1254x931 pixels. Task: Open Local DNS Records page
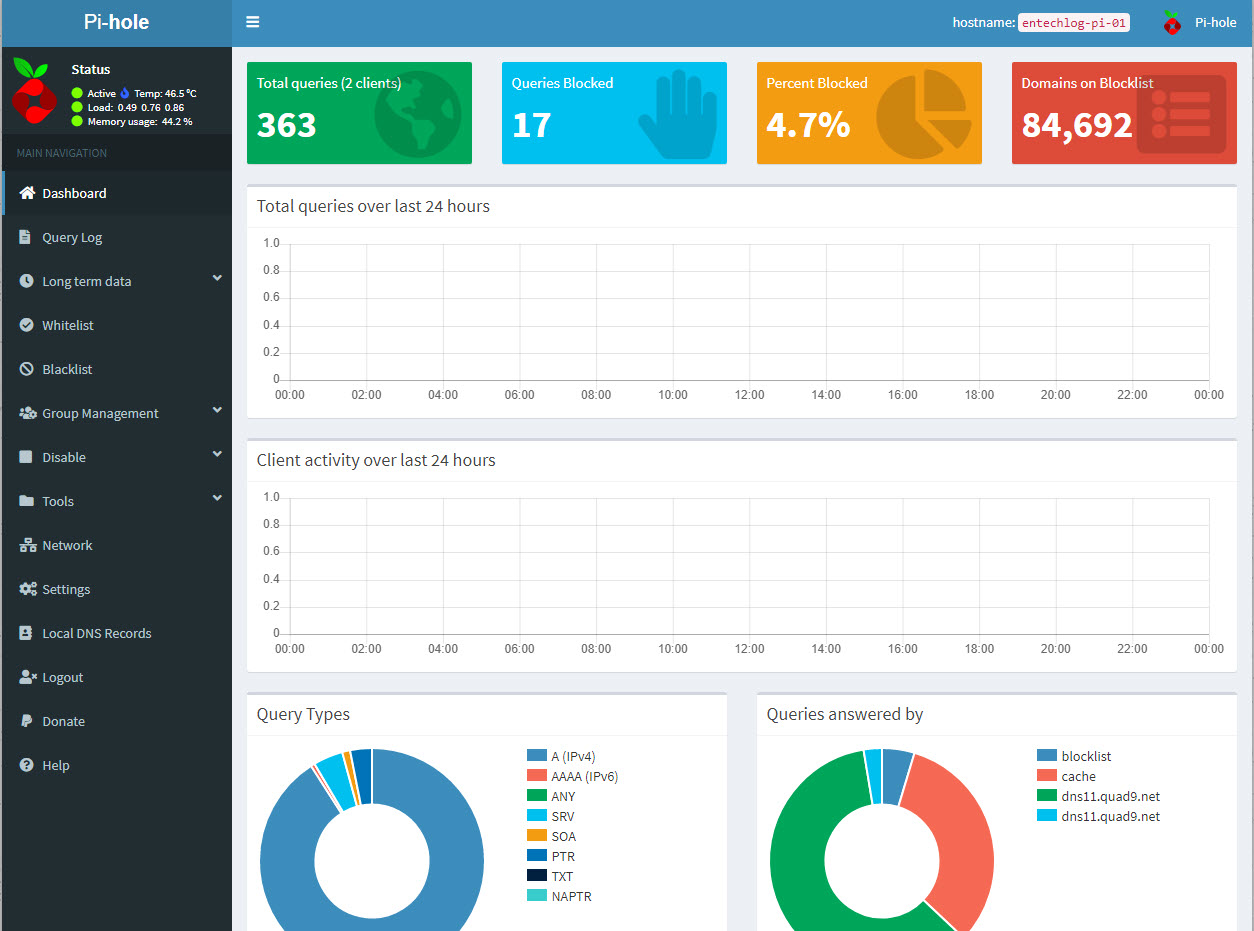(x=96, y=633)
